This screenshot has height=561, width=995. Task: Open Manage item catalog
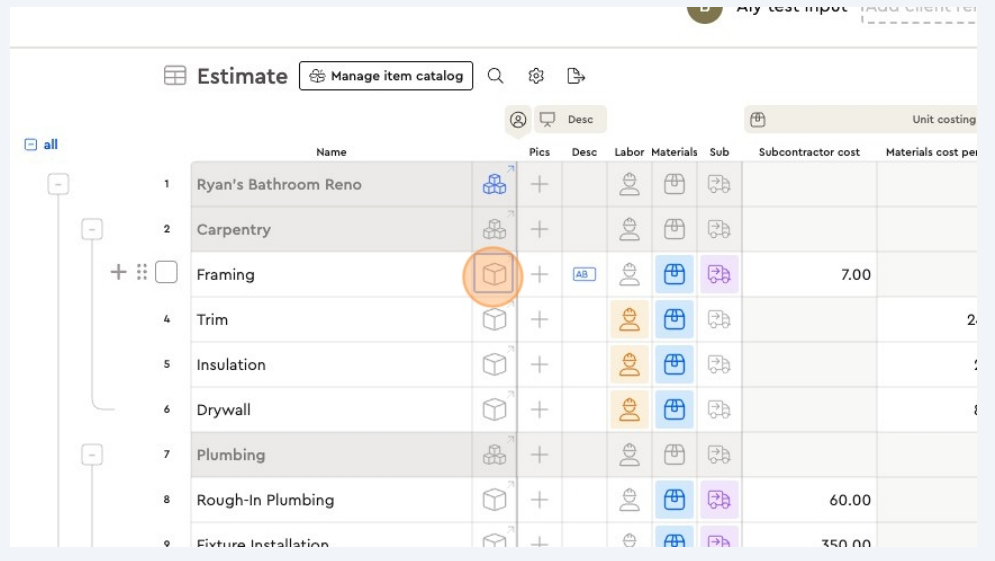click(386, 76)
